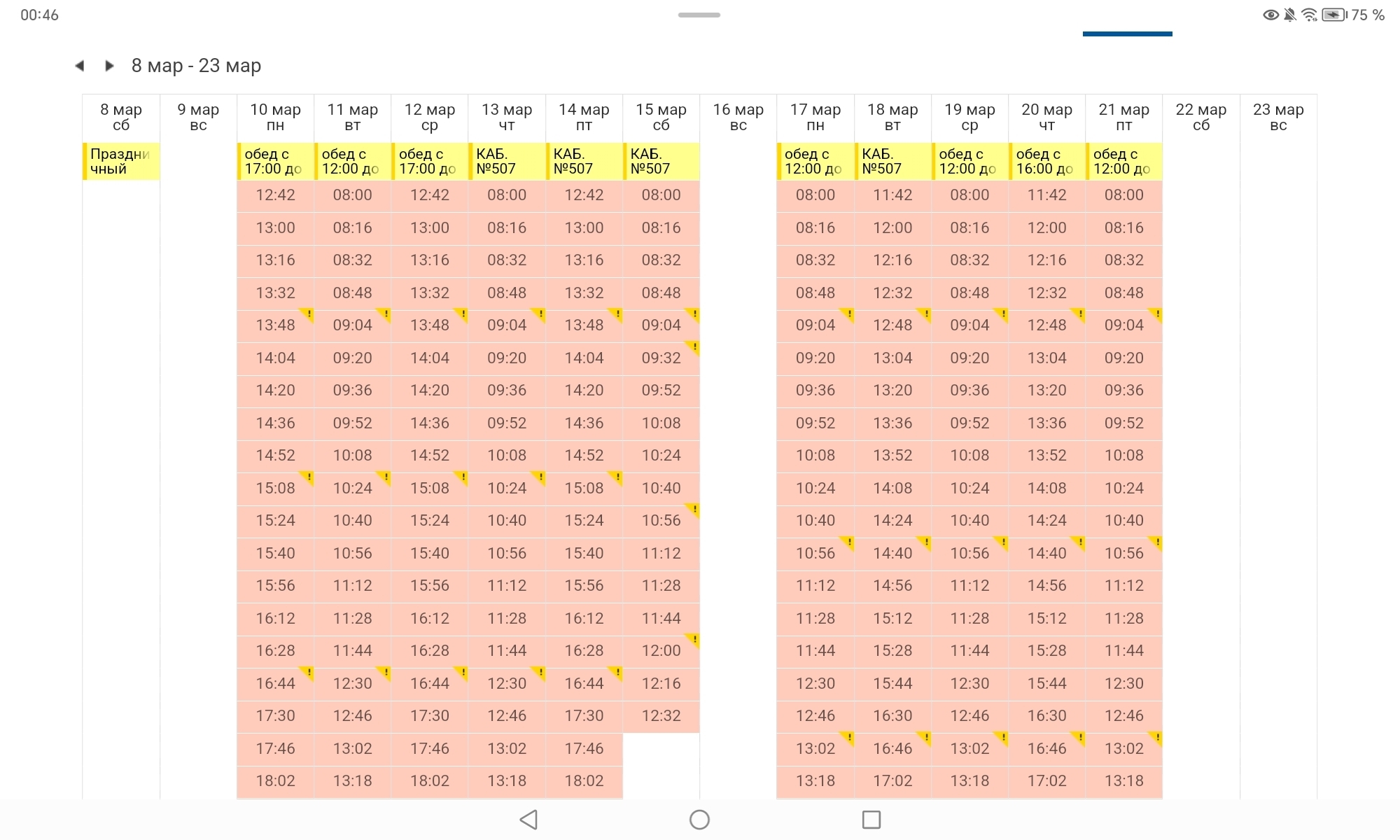1400x840 pixels.
Task: Tap warning marker on 13:02 slot, 21 мар
Action: [1156, 737]
